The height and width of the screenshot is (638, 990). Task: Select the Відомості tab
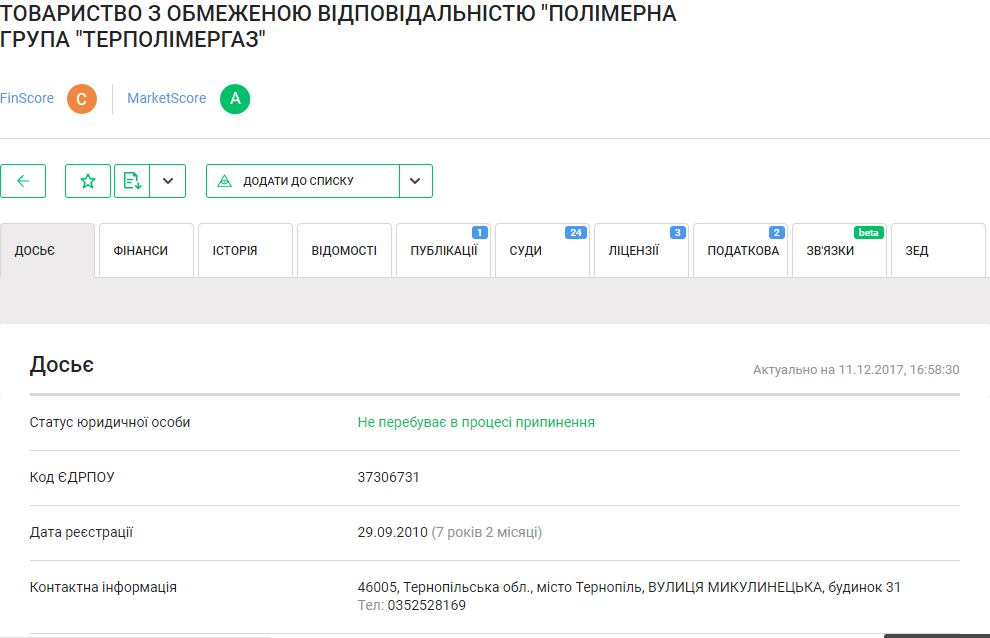[x=344, y=251]
